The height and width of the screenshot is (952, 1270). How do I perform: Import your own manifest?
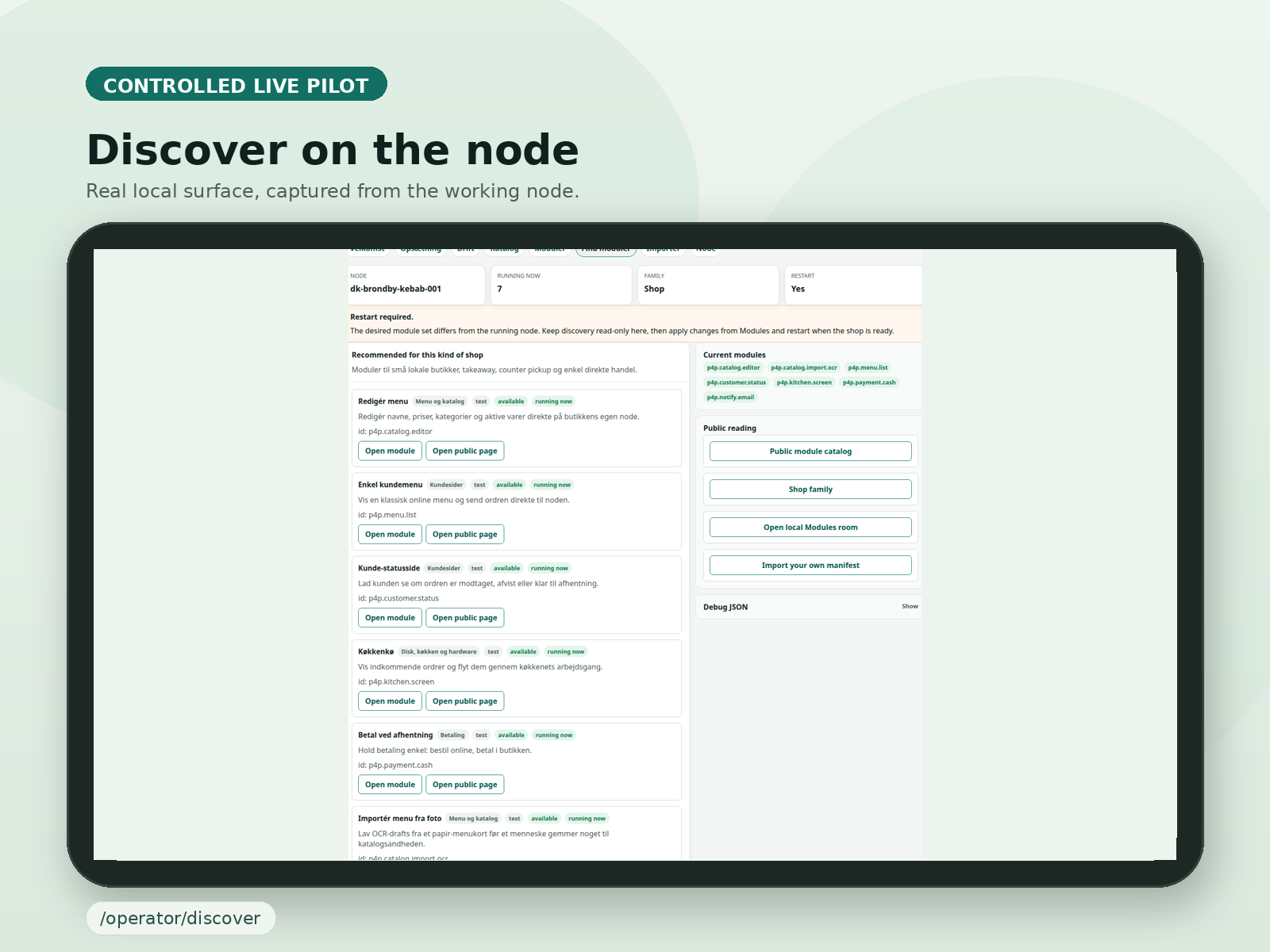click(x=810, y=565)
